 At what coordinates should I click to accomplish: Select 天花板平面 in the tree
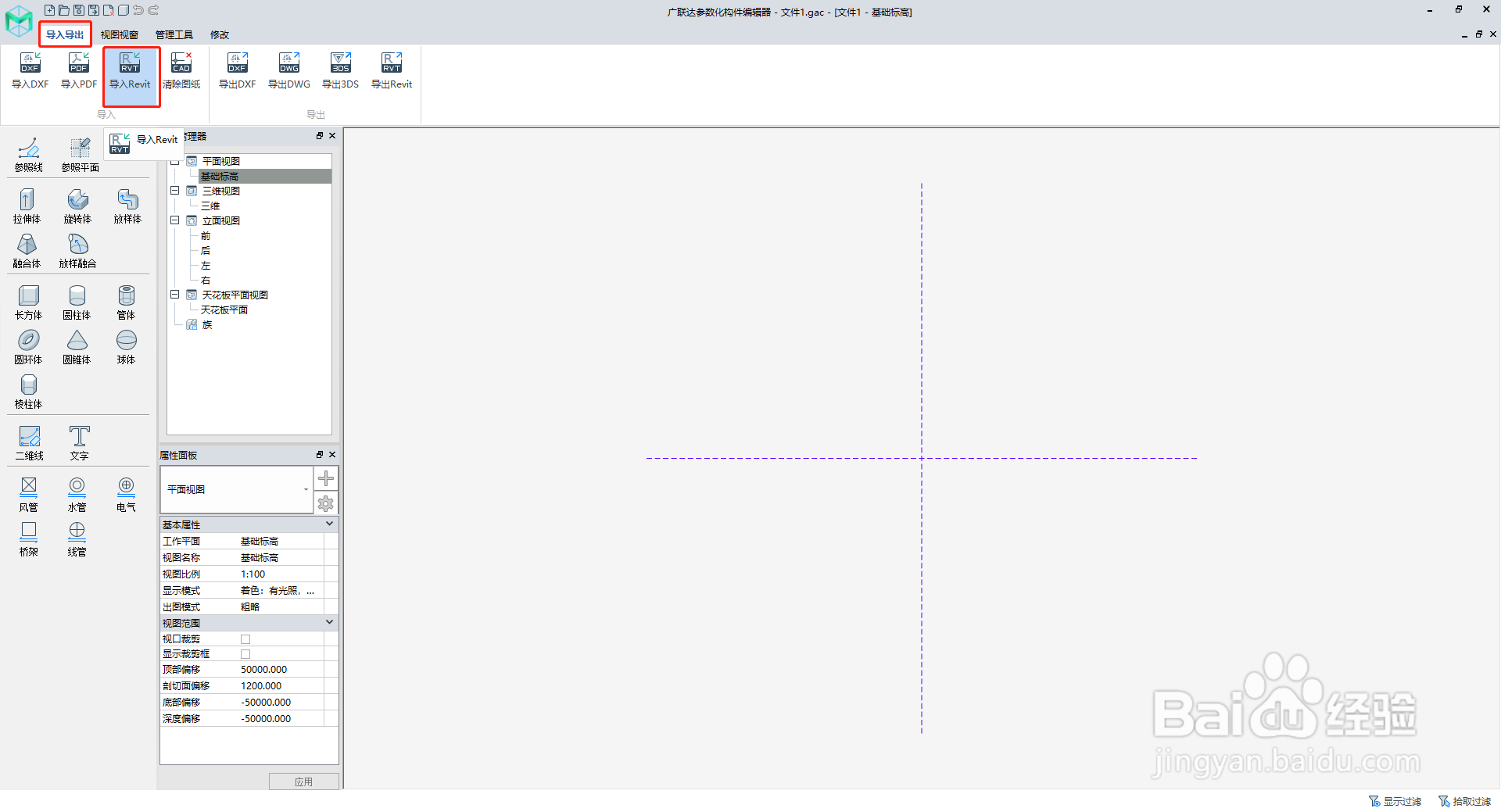point(224,310)
